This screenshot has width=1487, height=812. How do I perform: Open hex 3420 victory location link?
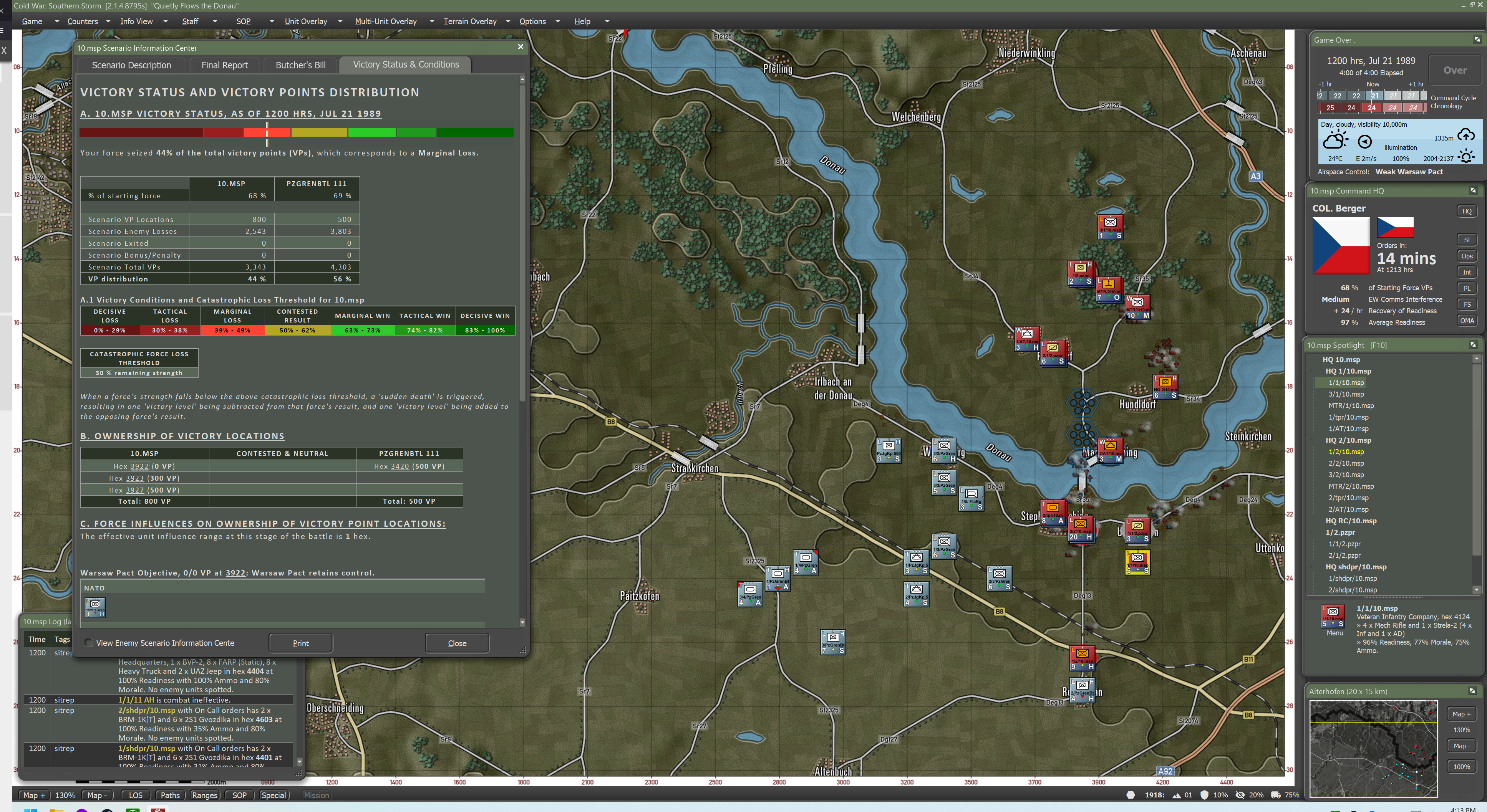pos(400,466)
